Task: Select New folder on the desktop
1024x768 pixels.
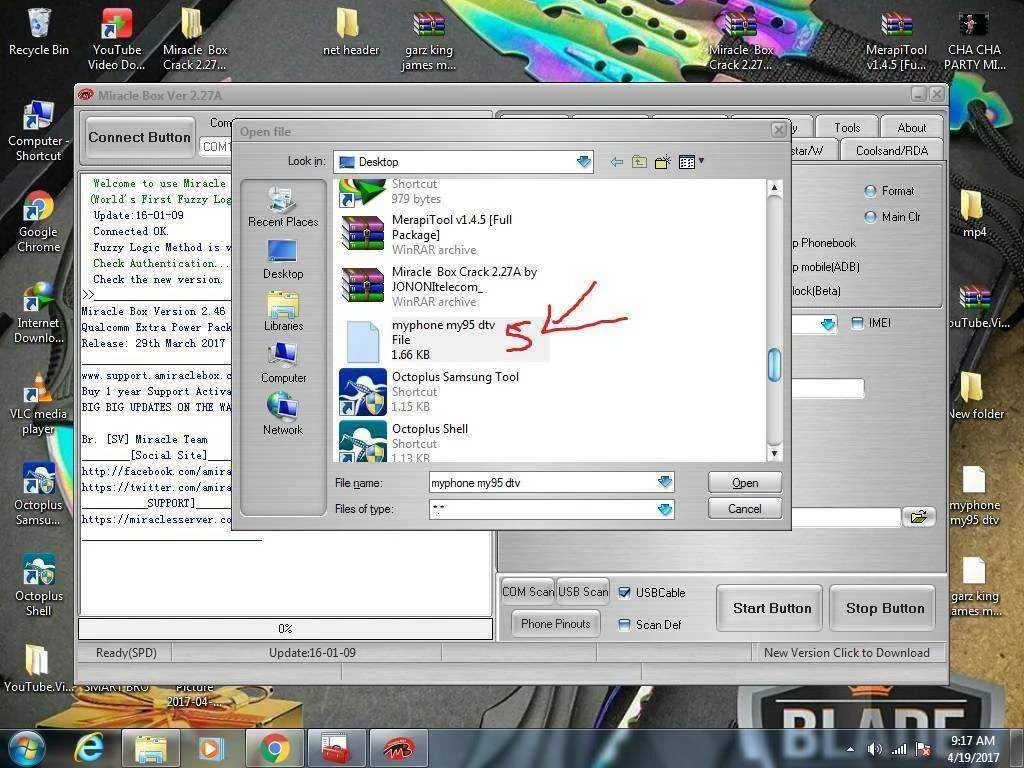Action: pyautogui.click(x=974, y=395)
